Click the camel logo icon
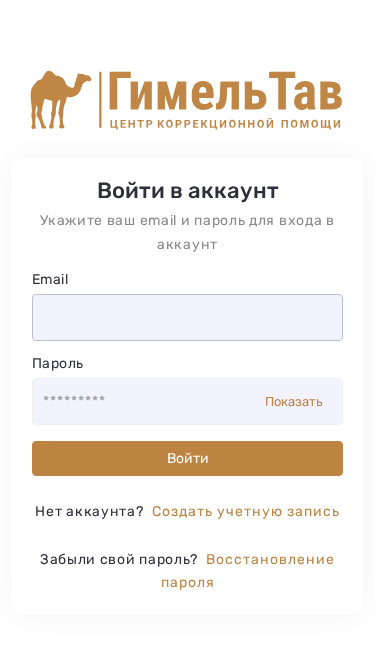The width and height of the screenshot is (375, 667). [61, 100]
